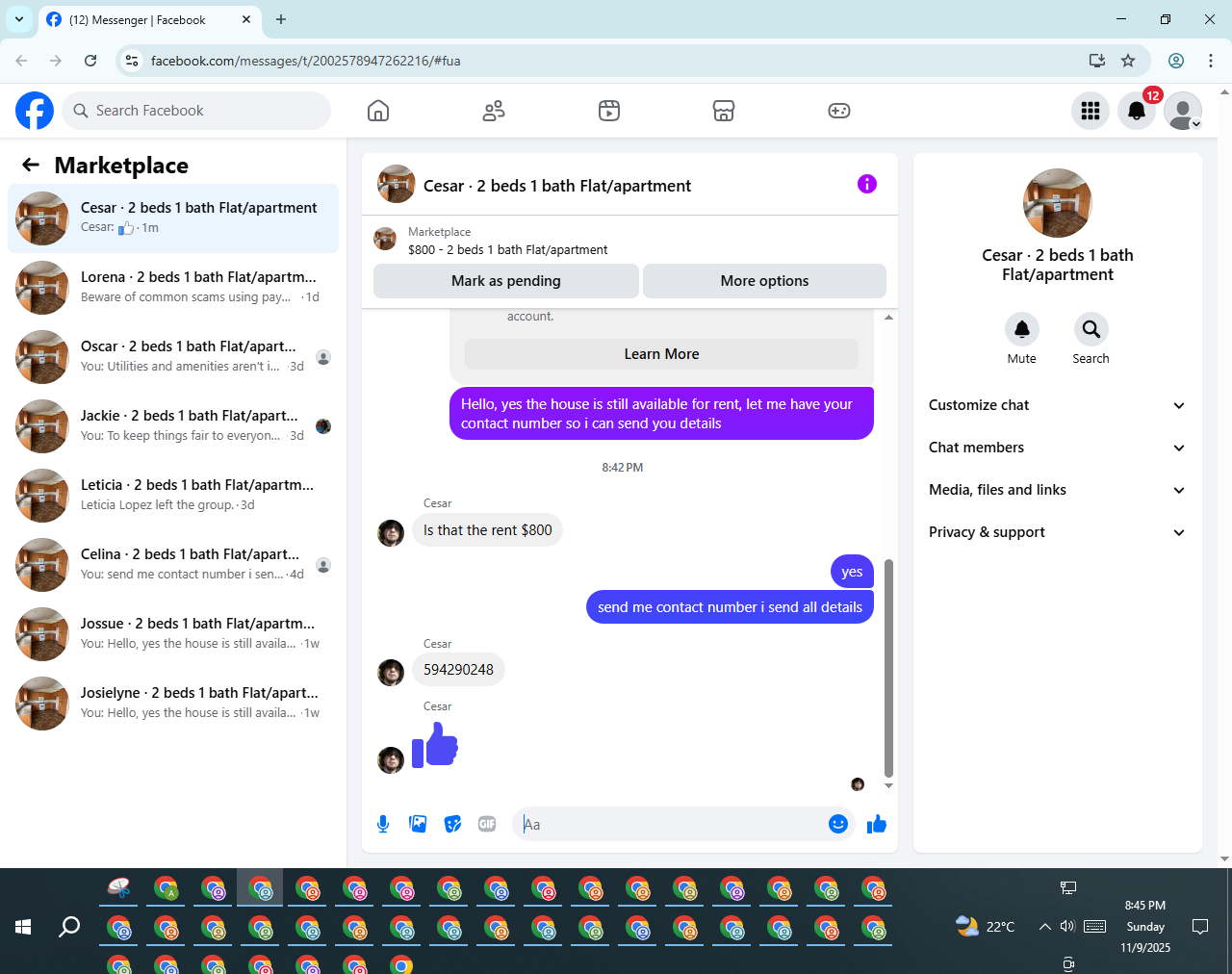
Task: Open Cesar chat header title
Action: tap(557, 186)
